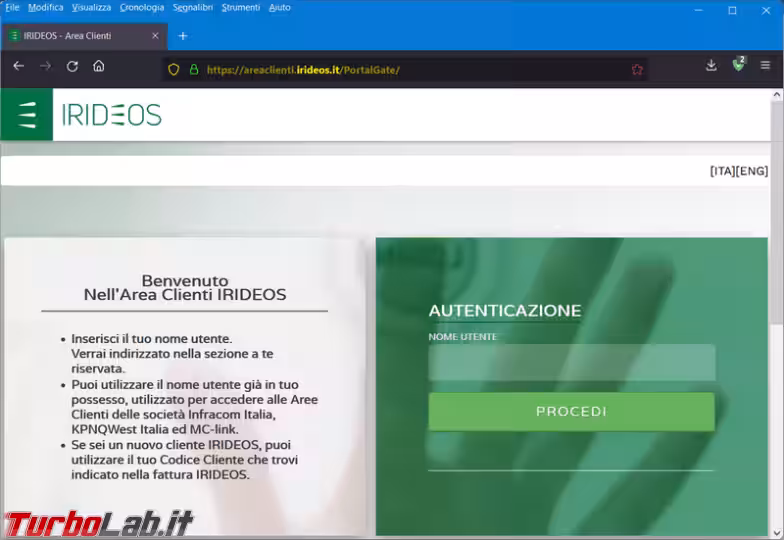Click the IRIDEOS logo
The height and width of the screenshot is (540, 784).
pos(112,115)
